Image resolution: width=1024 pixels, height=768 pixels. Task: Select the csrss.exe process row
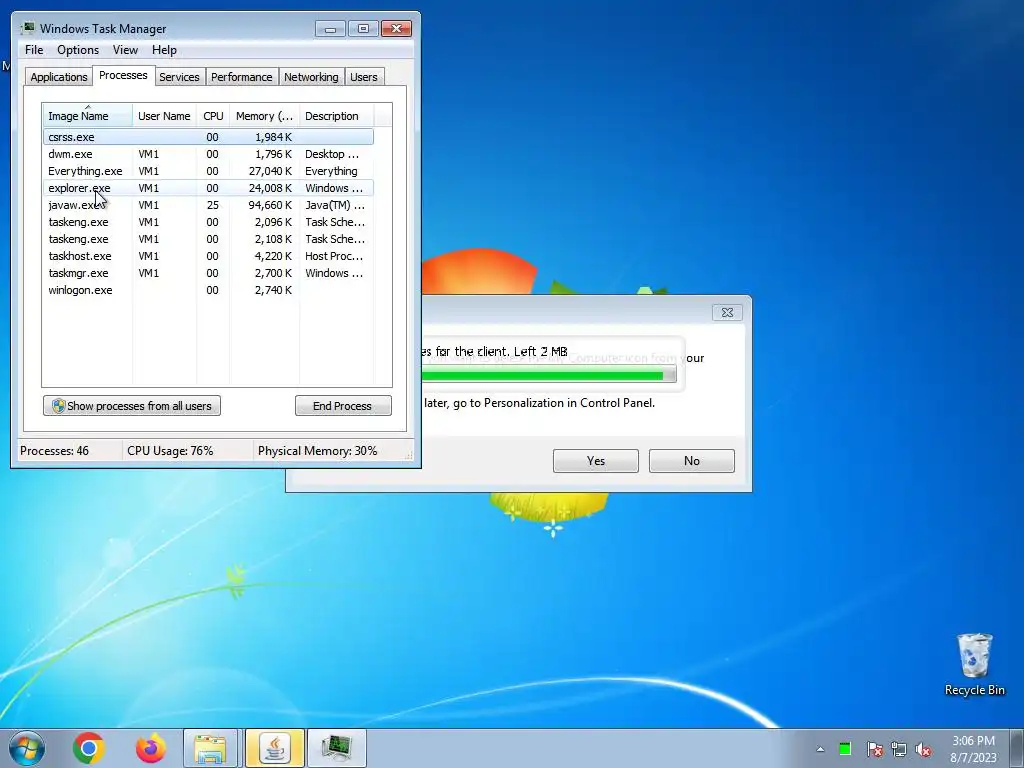coord(208,137)
